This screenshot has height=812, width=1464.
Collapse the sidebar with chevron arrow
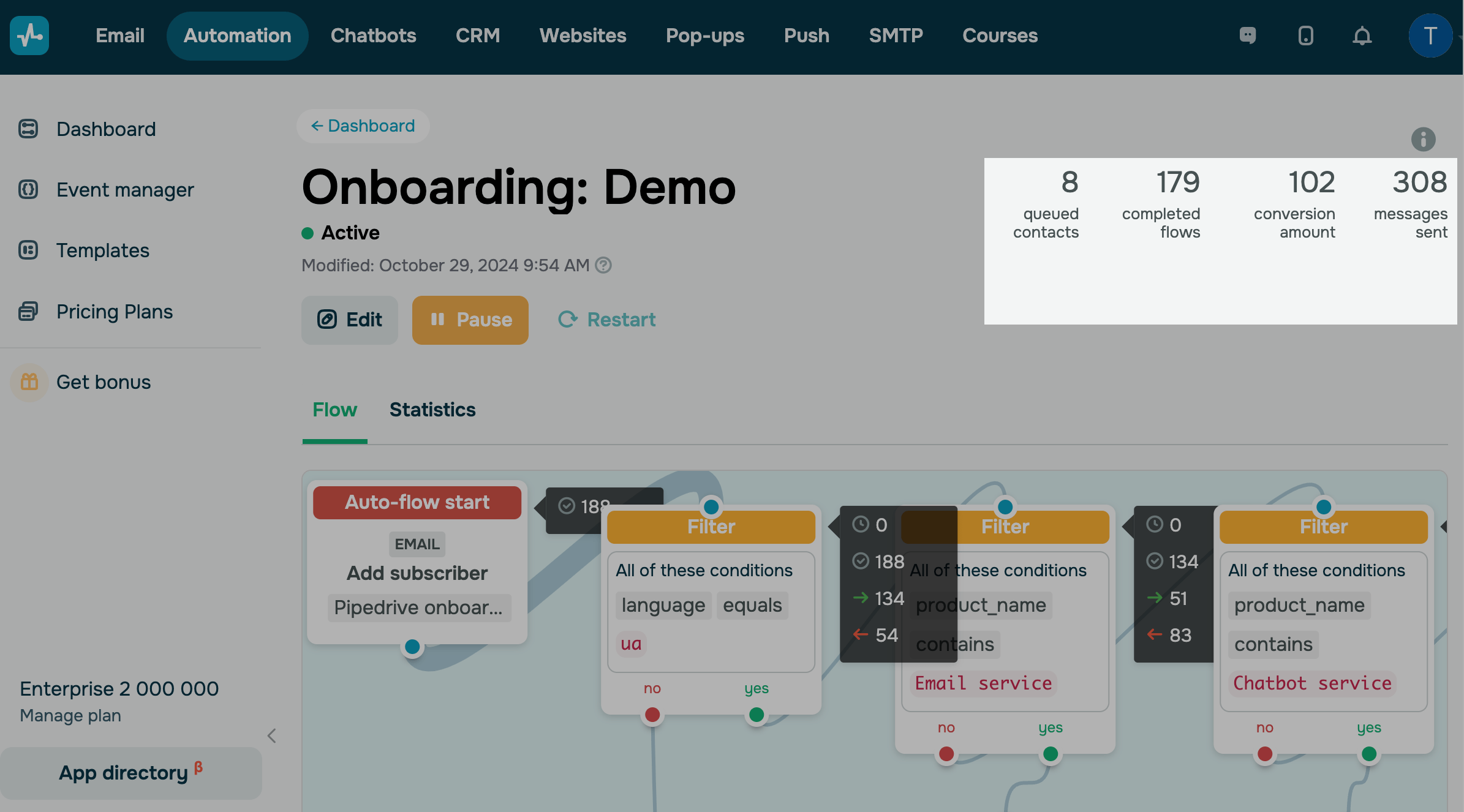pos(272,735)
